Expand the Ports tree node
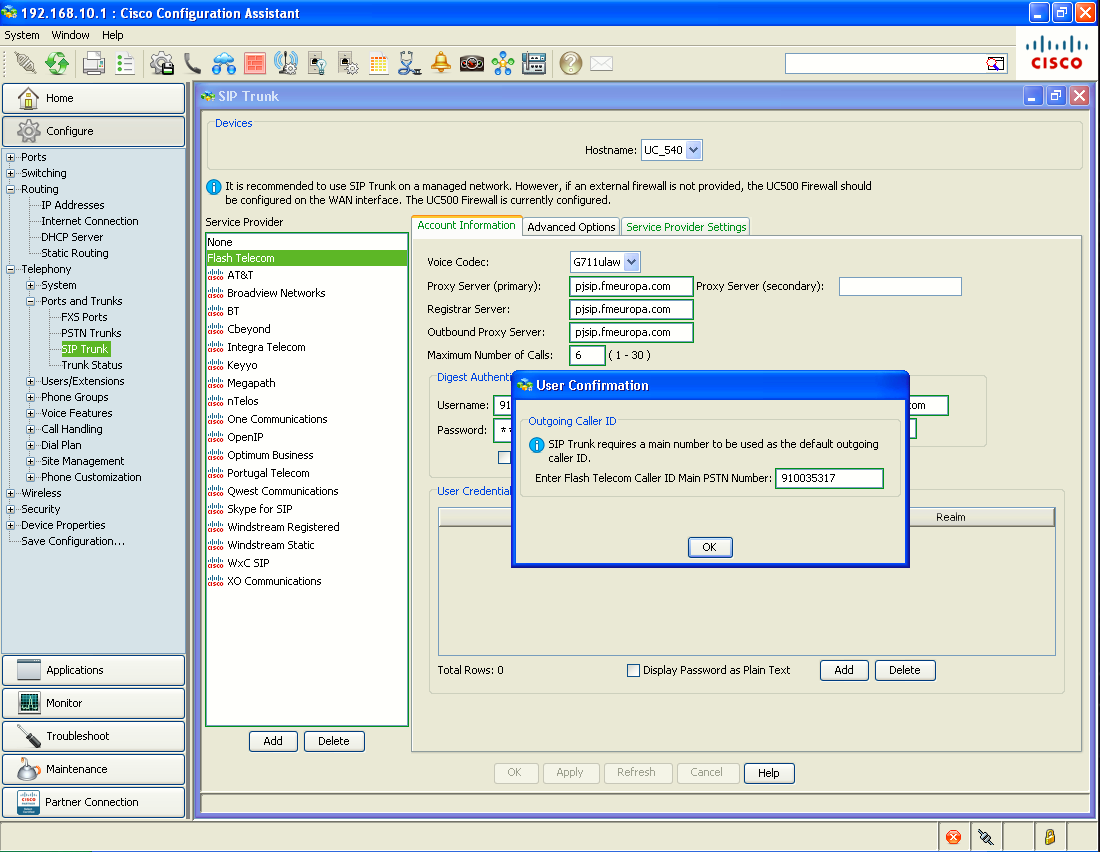Viewport: 1100px width, 852px height. pyautogui.click(x=11, y=157)
